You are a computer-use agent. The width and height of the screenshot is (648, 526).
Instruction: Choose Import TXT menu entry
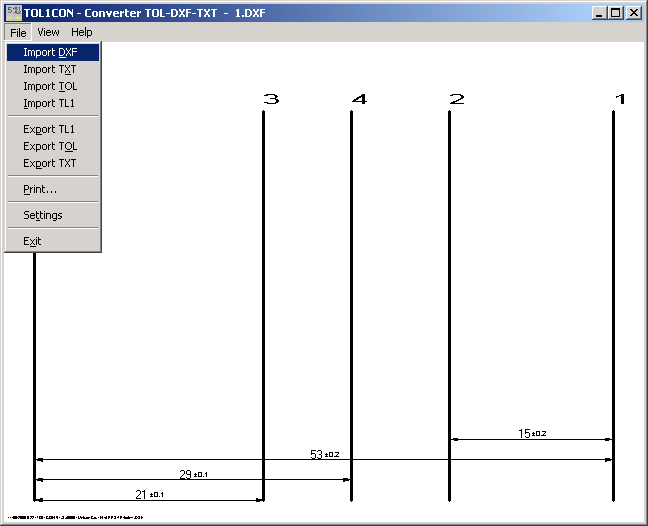coord(49,69)
